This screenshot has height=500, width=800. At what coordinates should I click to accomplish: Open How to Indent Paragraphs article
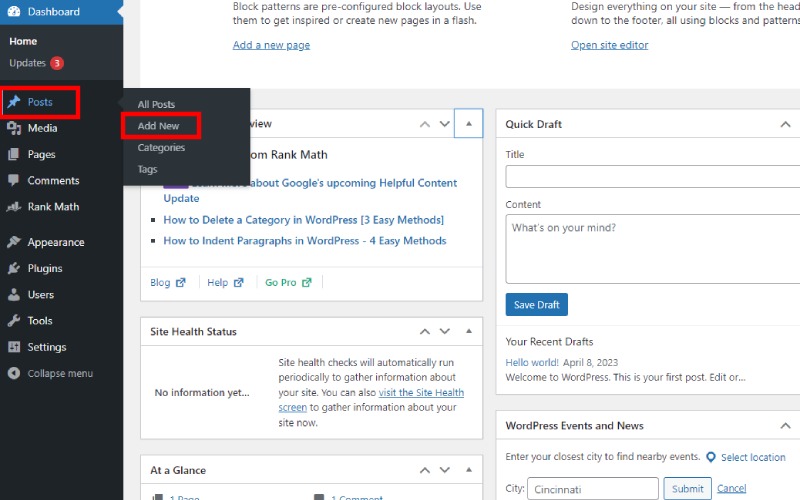(305, 241)
